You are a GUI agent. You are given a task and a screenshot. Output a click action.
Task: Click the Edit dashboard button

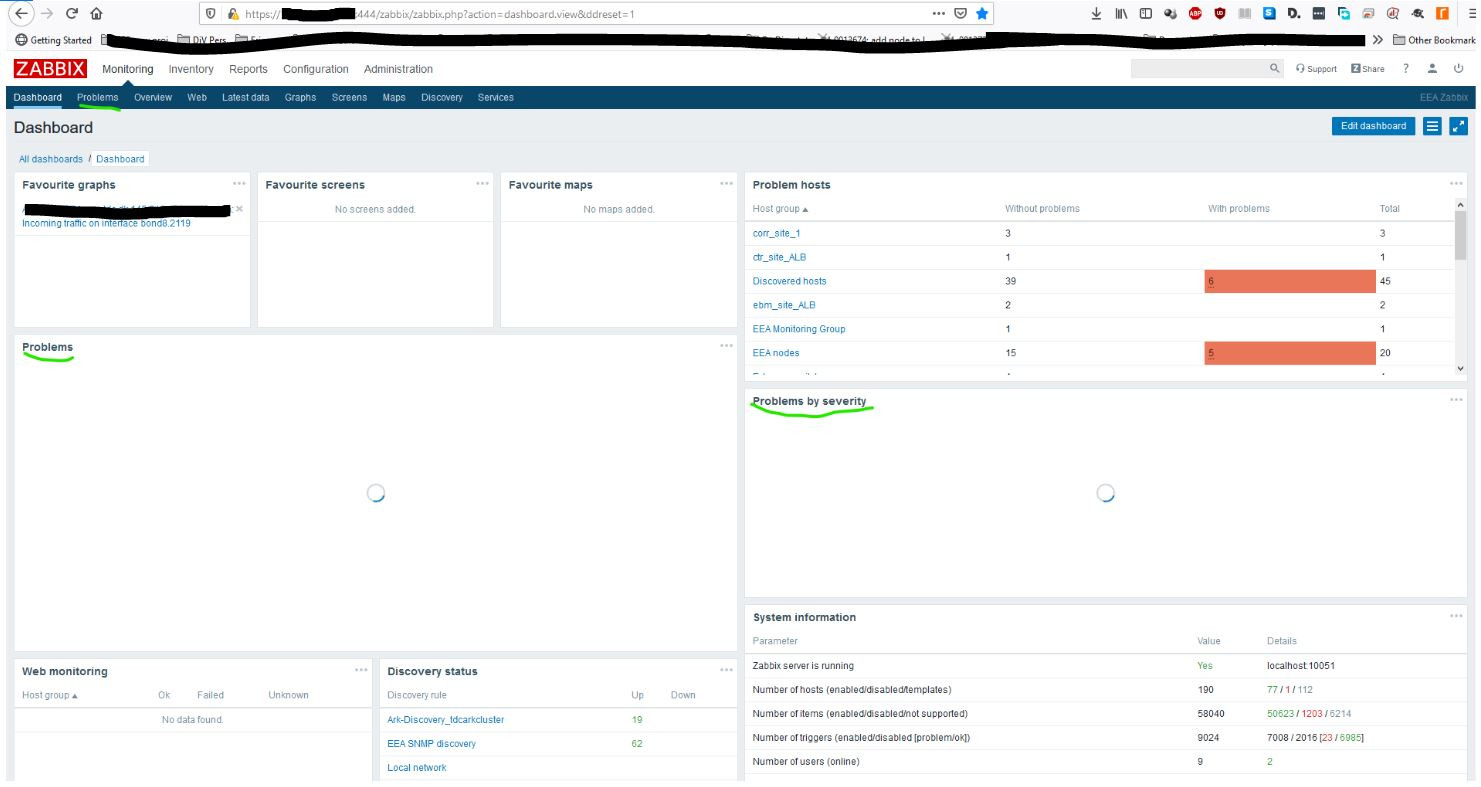1373,126
